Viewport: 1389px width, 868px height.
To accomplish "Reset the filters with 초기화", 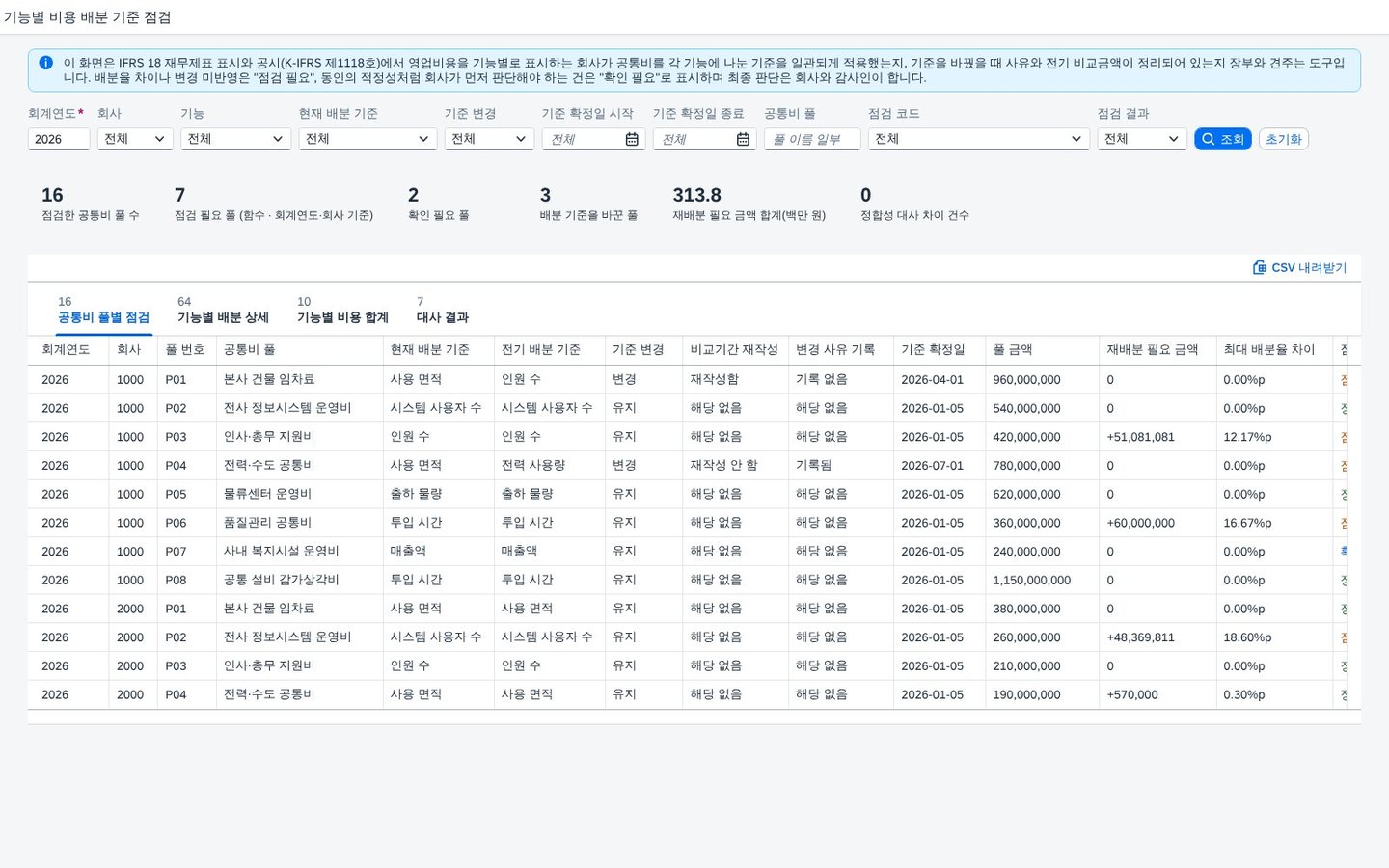I will [1283, 139].
